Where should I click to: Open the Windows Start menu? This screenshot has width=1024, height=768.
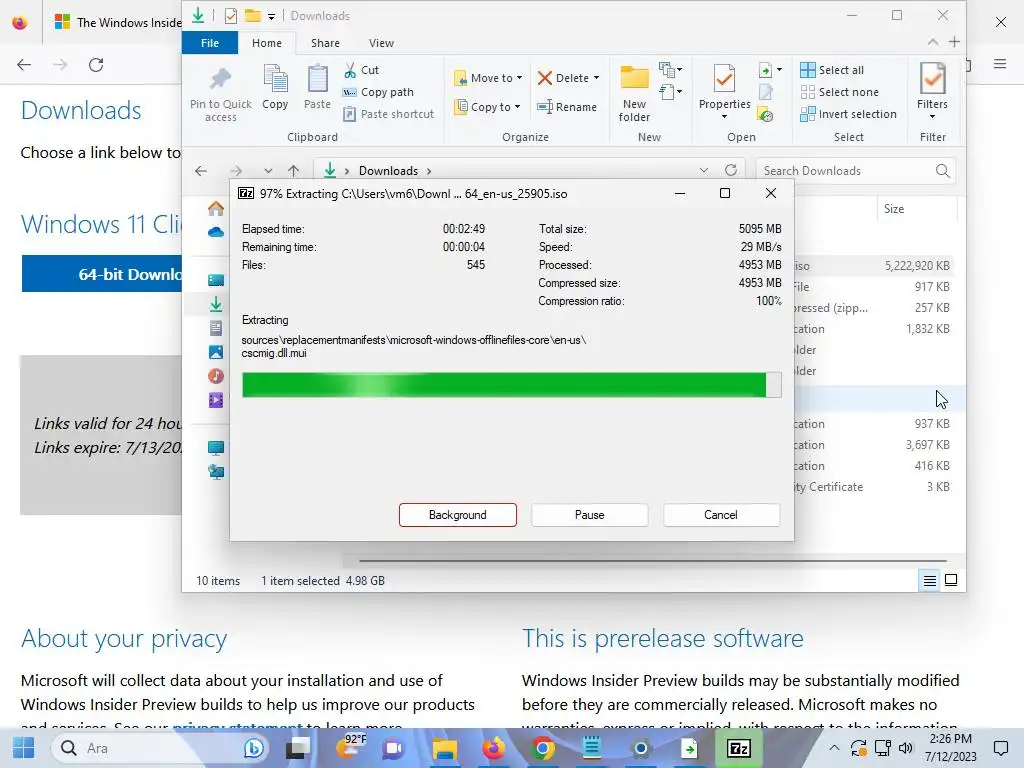[x=24, y=748]
